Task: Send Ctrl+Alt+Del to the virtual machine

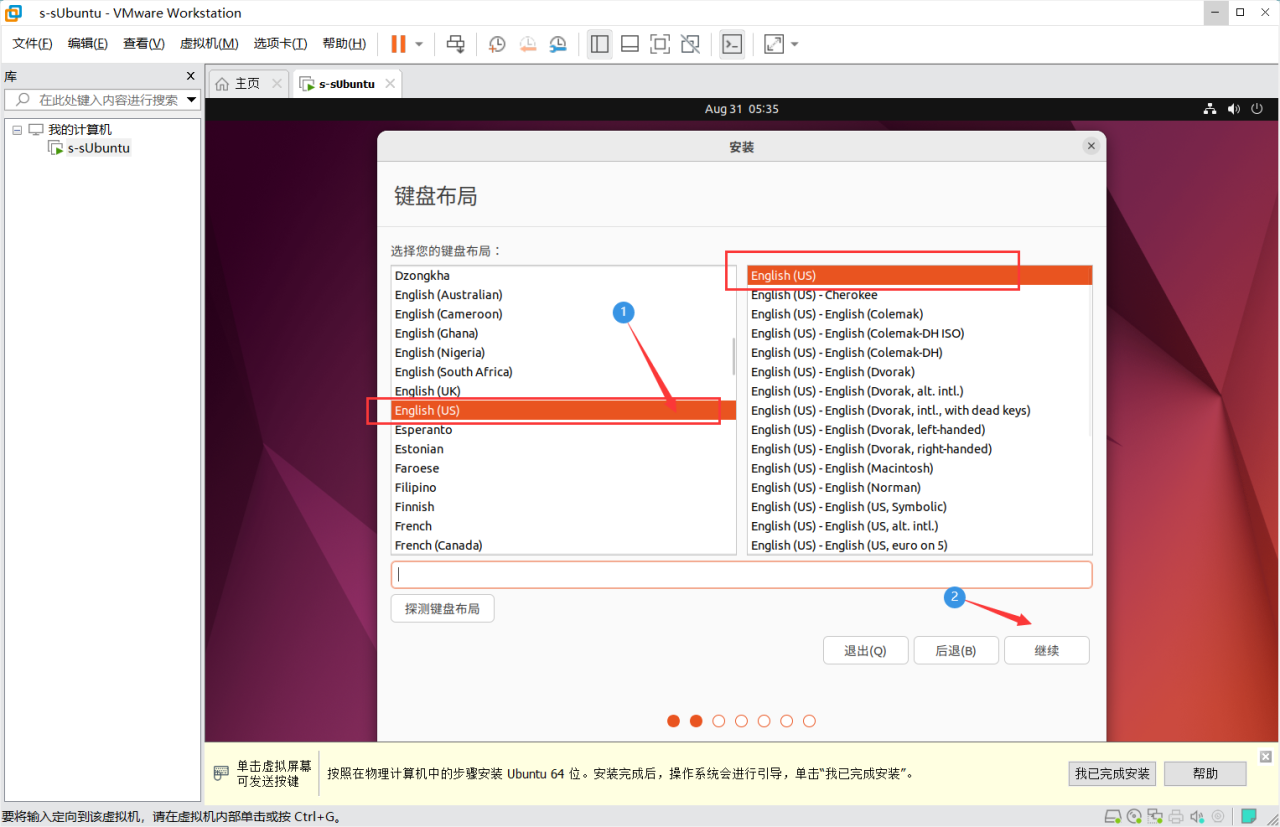Action: click(455, 44)
